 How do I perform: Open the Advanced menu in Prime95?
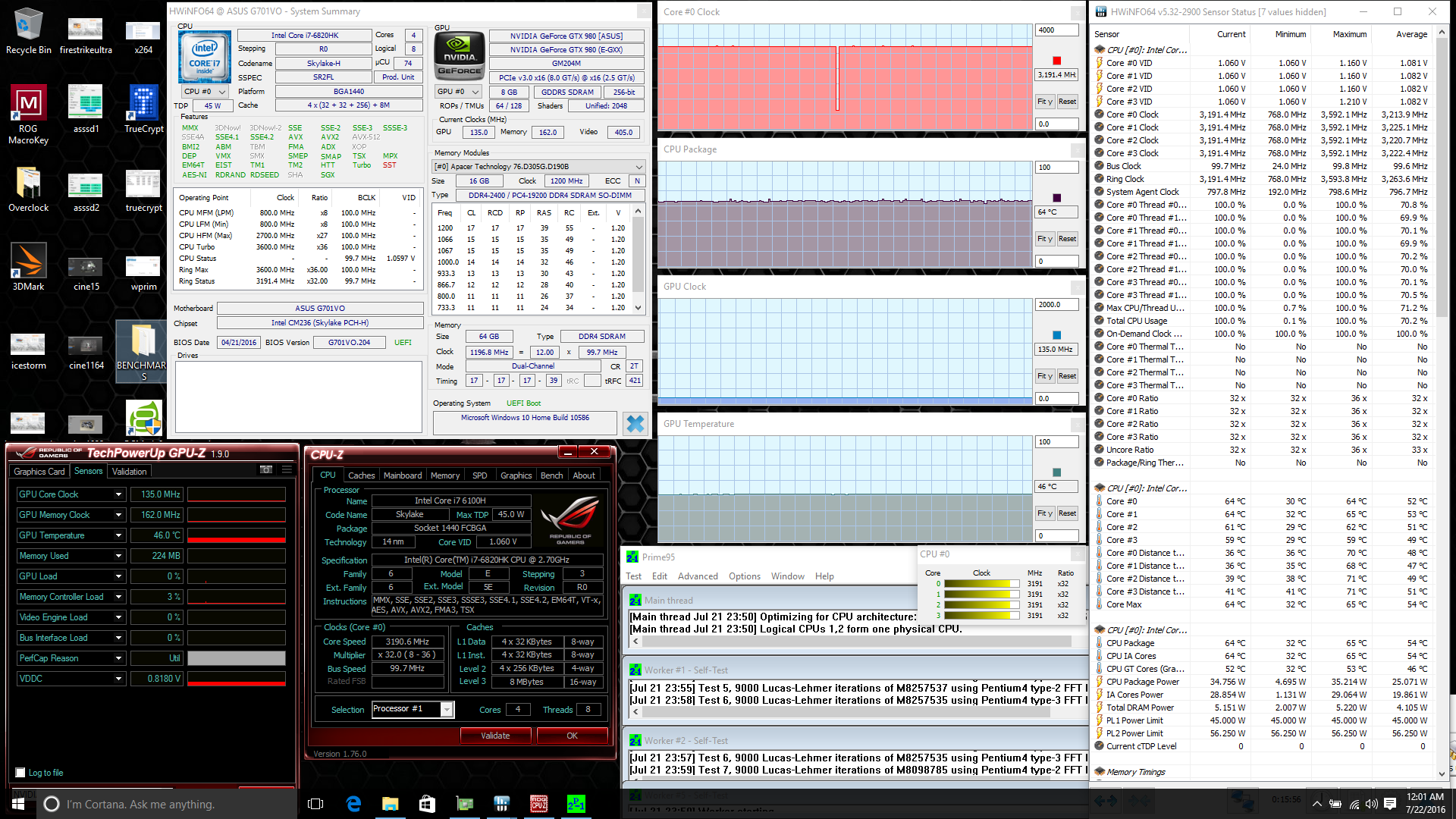click(698, 576)
